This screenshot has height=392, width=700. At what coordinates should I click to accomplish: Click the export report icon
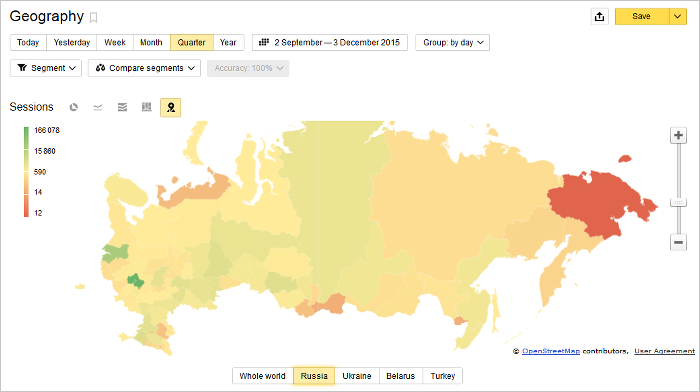tap(599, 17)
